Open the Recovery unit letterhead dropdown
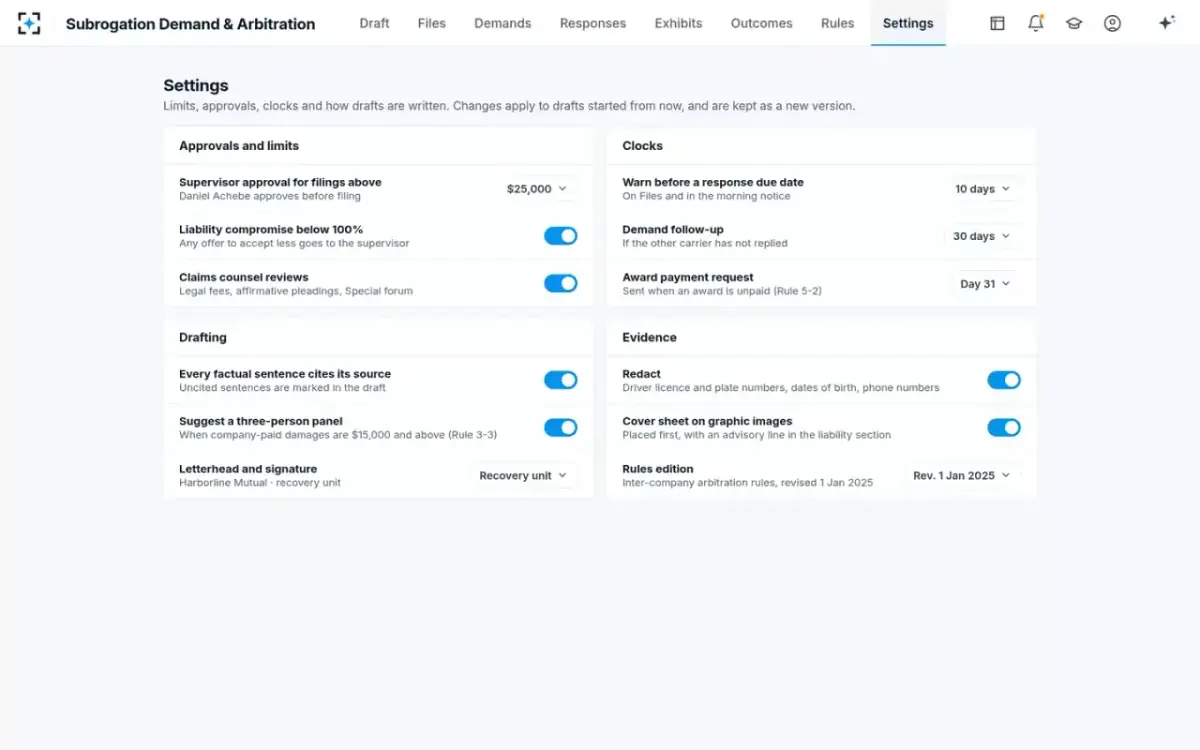Viewport: 1200px width, 750px height. 523,476
